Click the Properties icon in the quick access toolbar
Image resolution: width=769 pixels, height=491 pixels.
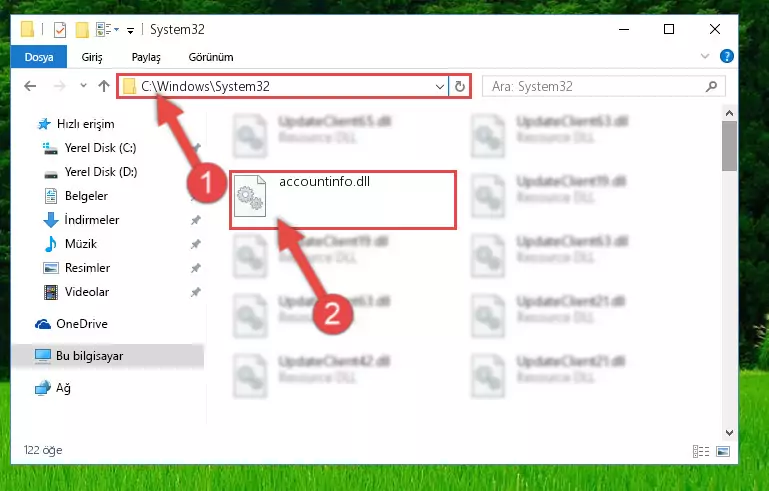pos(59,29)
